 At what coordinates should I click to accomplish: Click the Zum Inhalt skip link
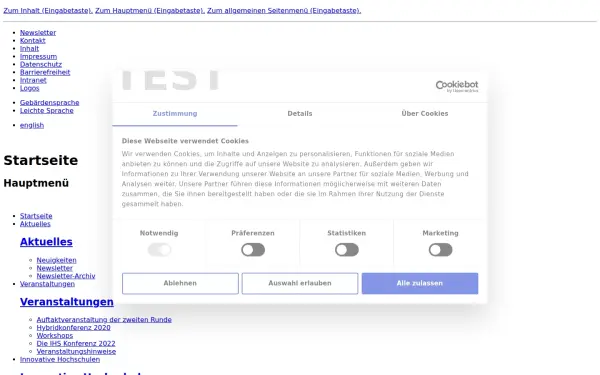tap(48, 11)
